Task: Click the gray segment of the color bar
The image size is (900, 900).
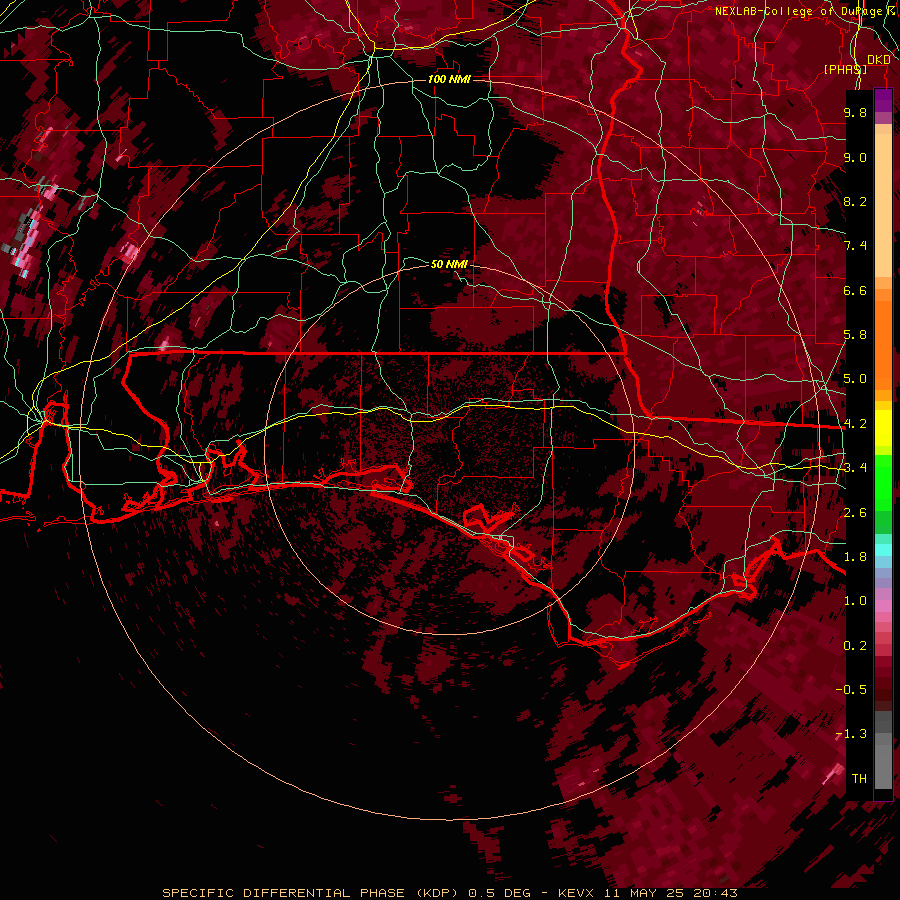Action: coord(883,751)
